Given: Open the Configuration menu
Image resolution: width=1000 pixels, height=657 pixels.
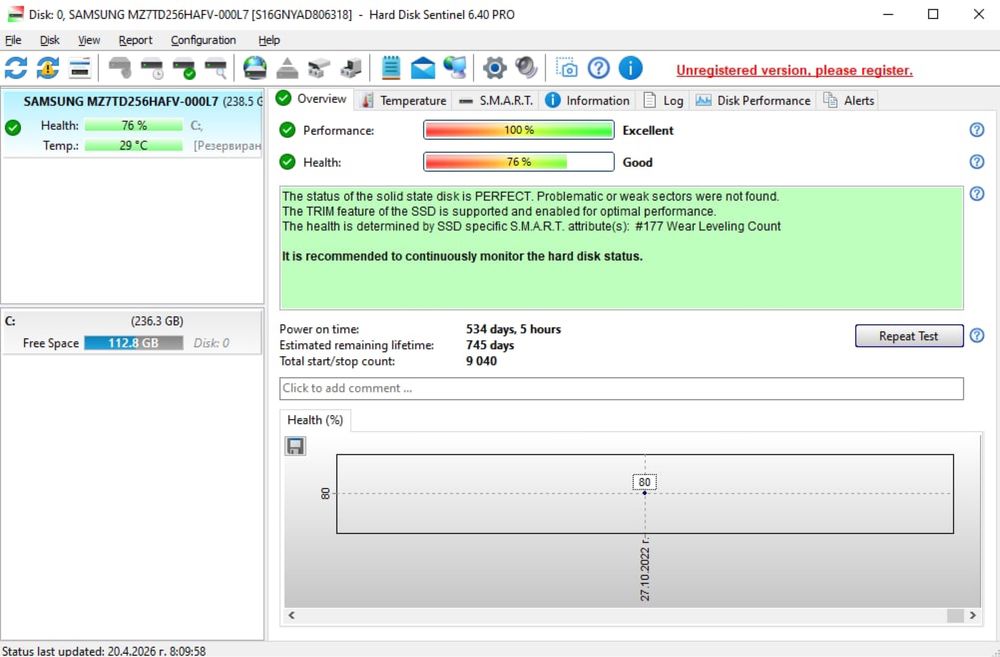Looking at the screenshot, I should pos(203,40).
